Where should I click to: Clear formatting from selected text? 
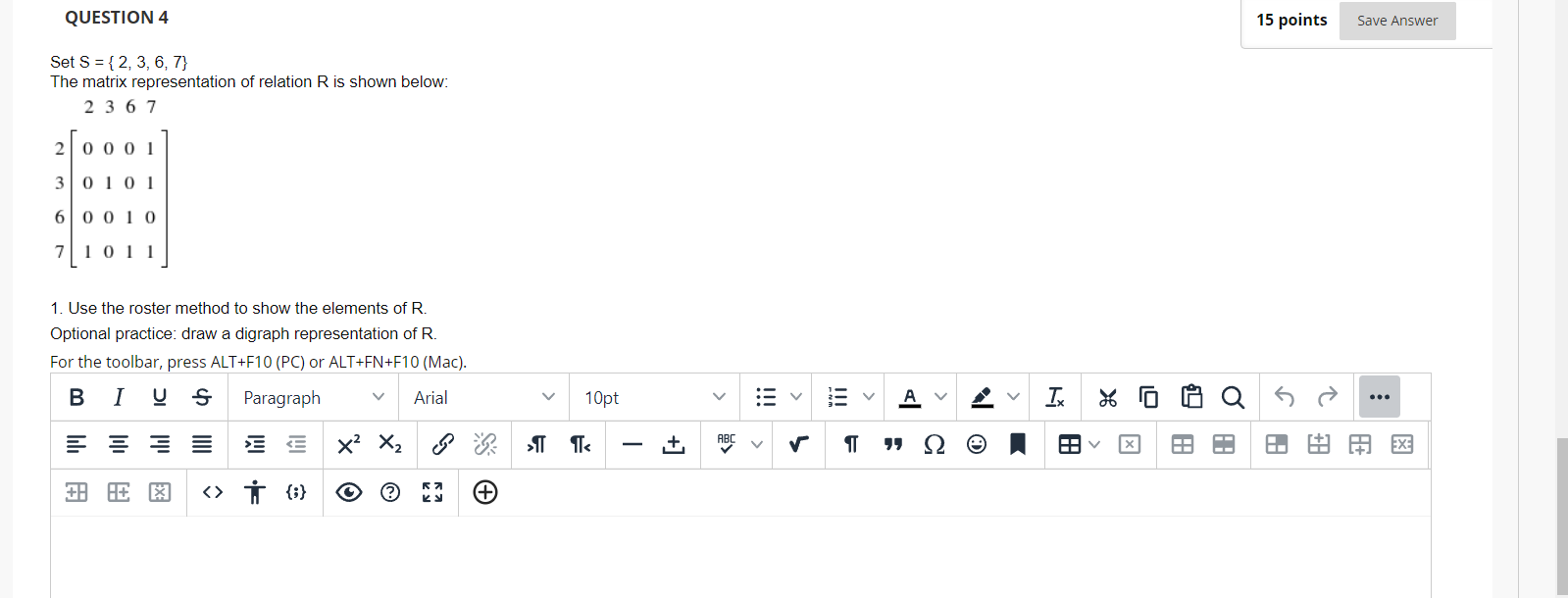[1055, 397]
